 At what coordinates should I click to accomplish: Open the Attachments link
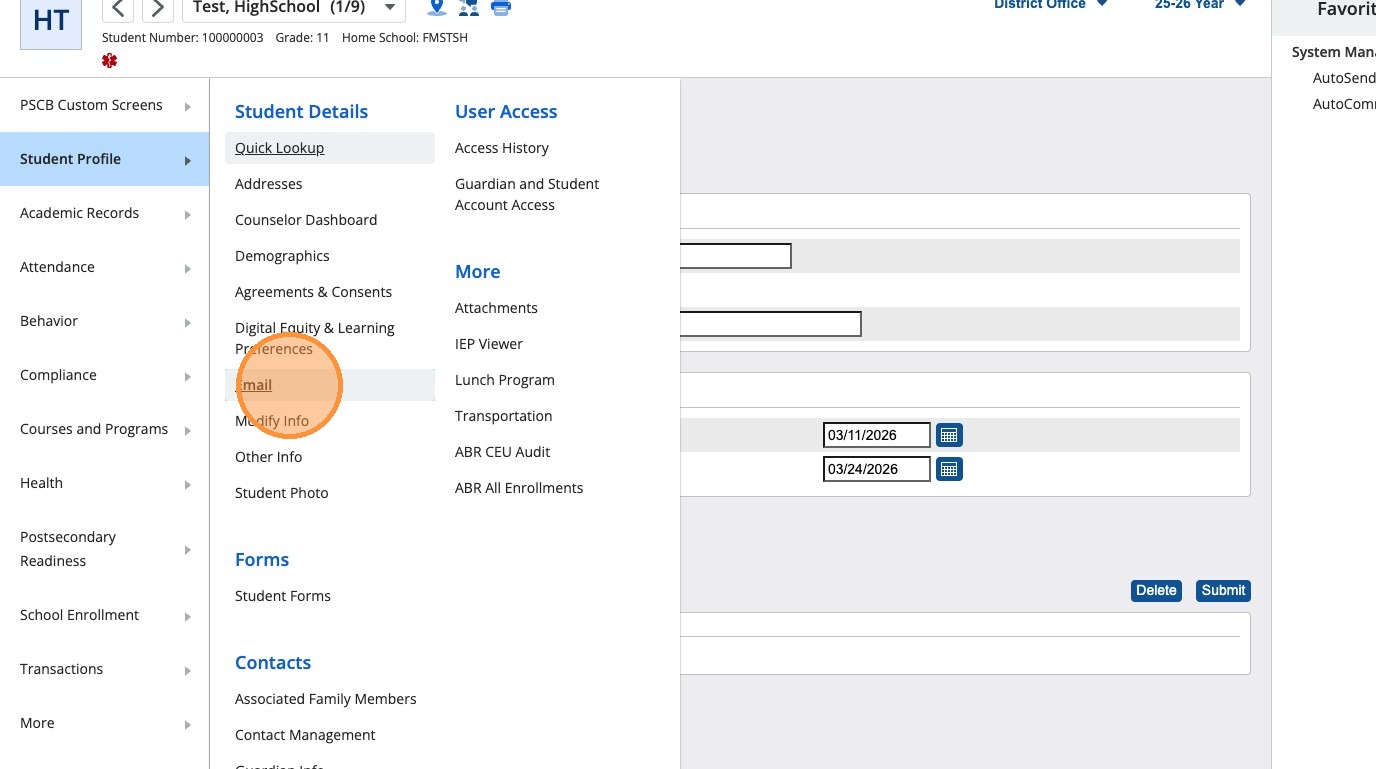[496, 308]
